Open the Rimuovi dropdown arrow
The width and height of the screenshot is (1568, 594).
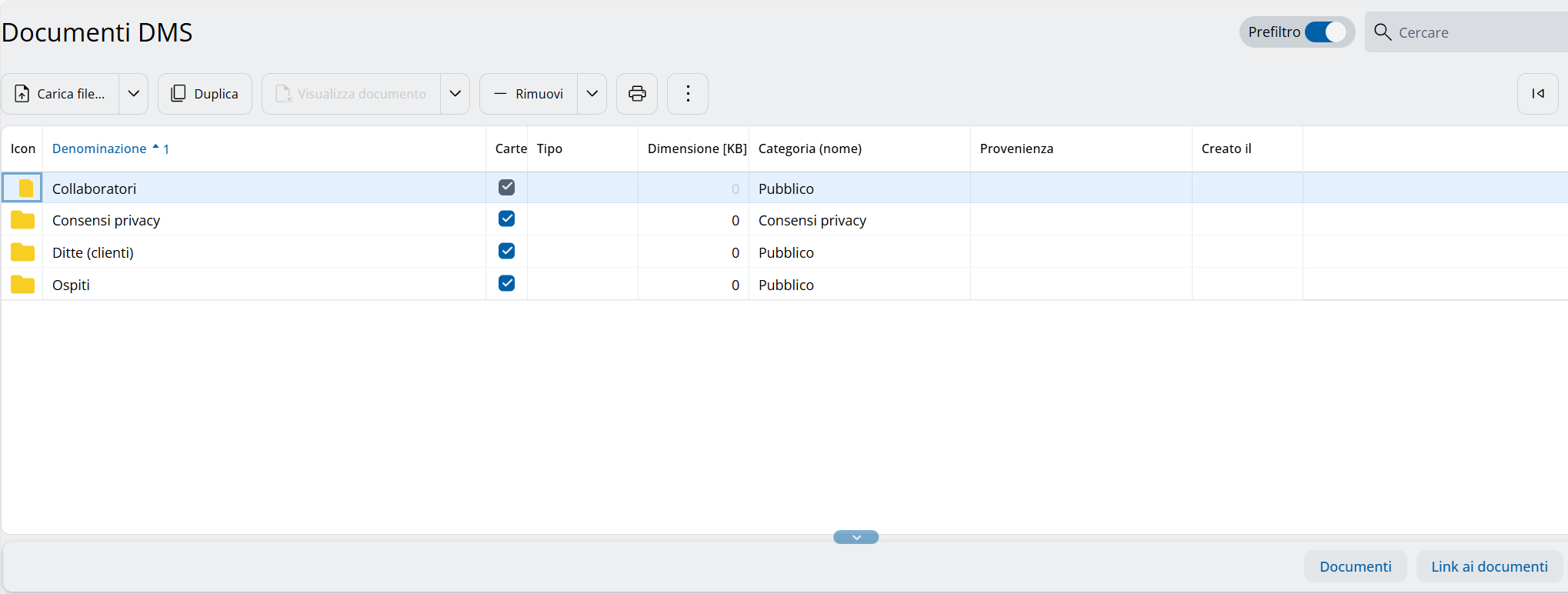(592, 94)
